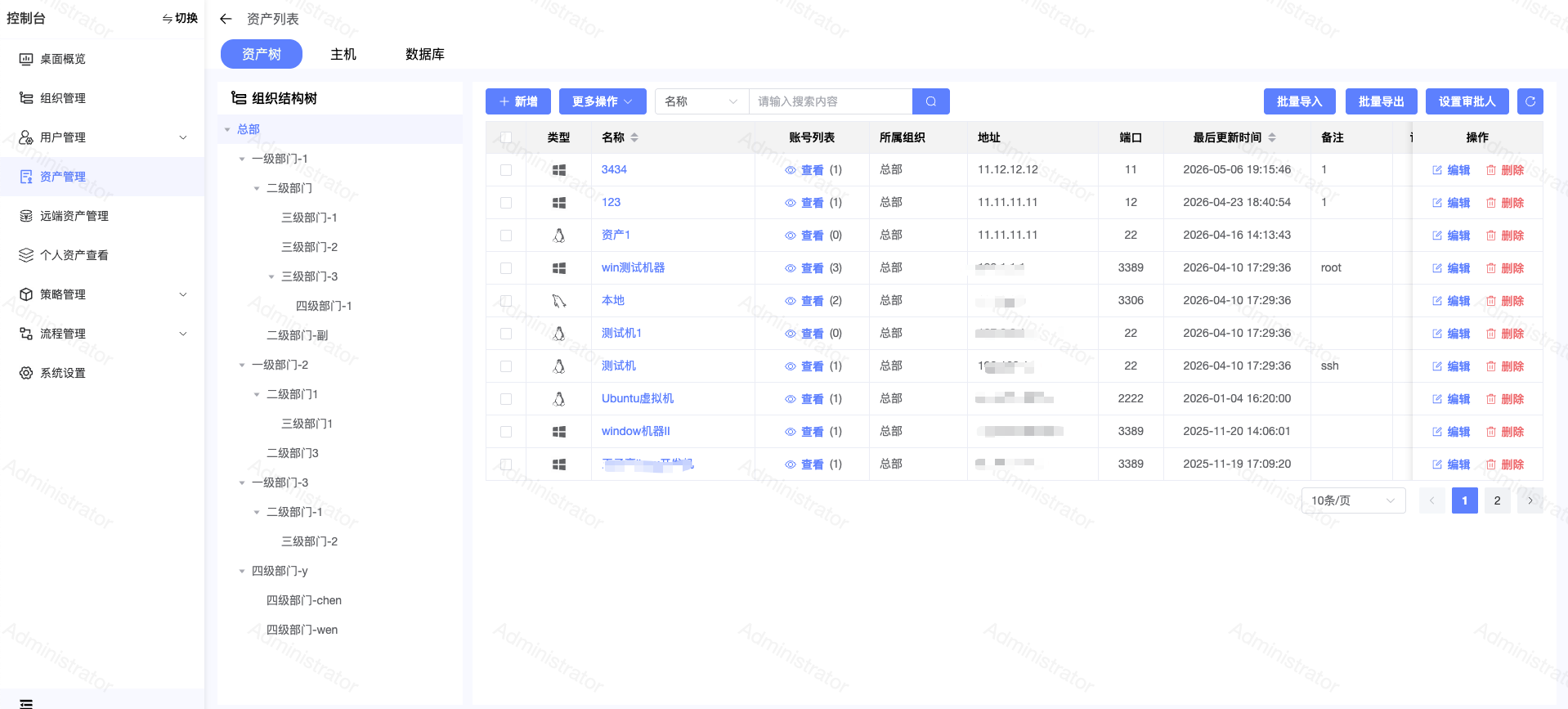
Task: Switch to the 主机 tab
Action: click(x=343, y=54)
